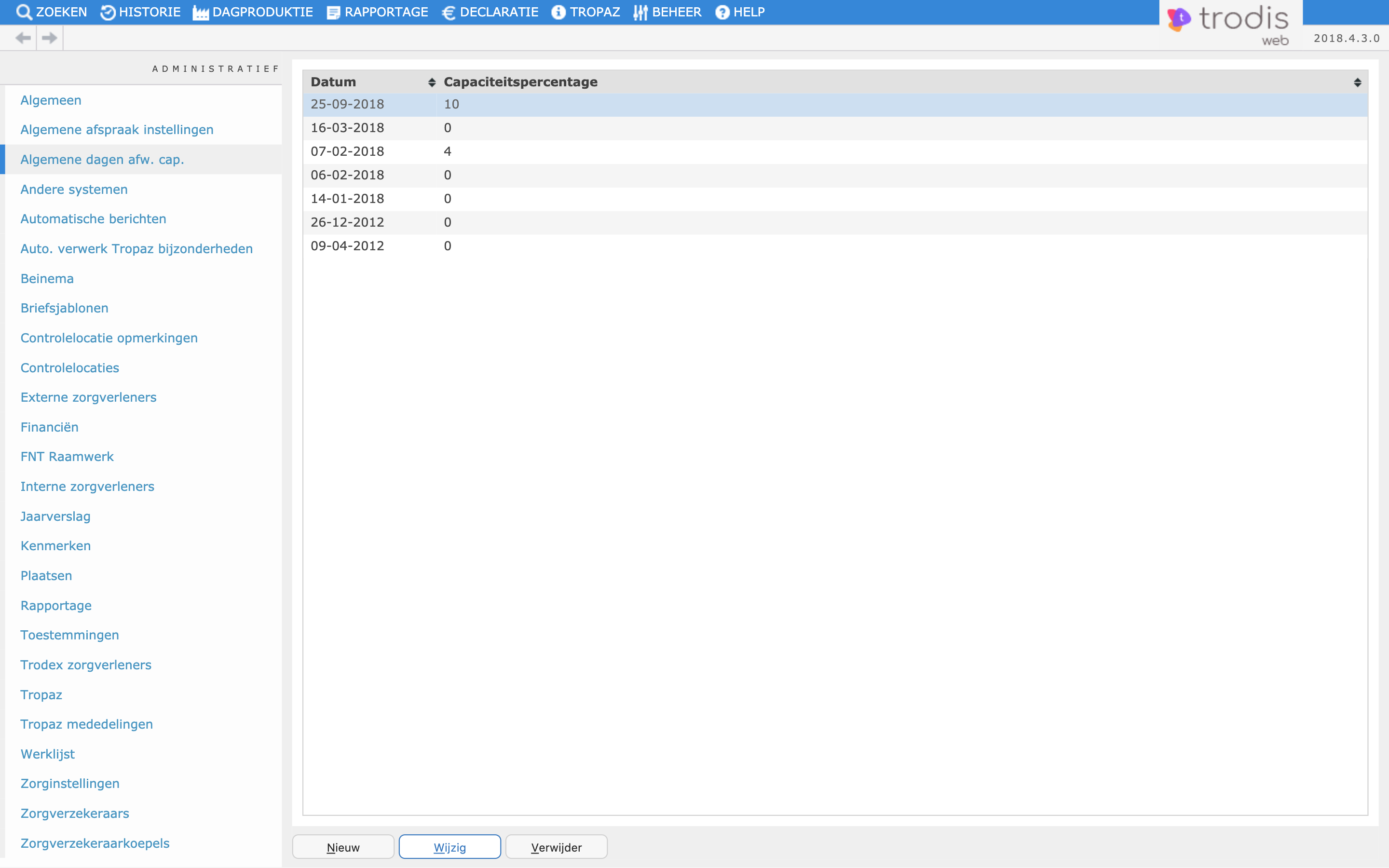Open the Dagproductie factory icon
The image size is (1389, 868).
[x=200, y=12]
